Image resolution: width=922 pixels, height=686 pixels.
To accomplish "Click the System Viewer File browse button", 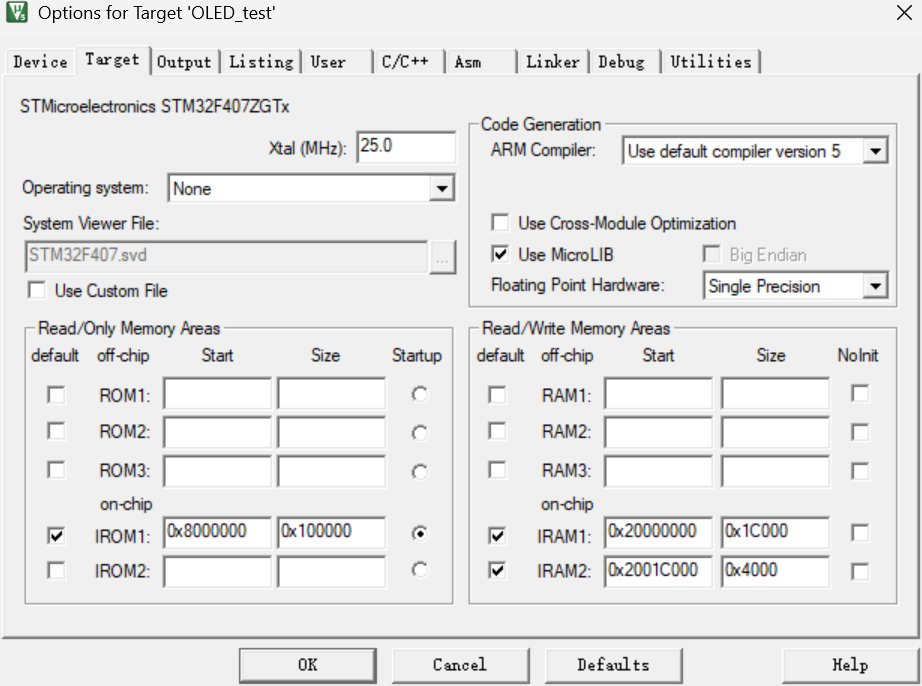I will (442, 256).
